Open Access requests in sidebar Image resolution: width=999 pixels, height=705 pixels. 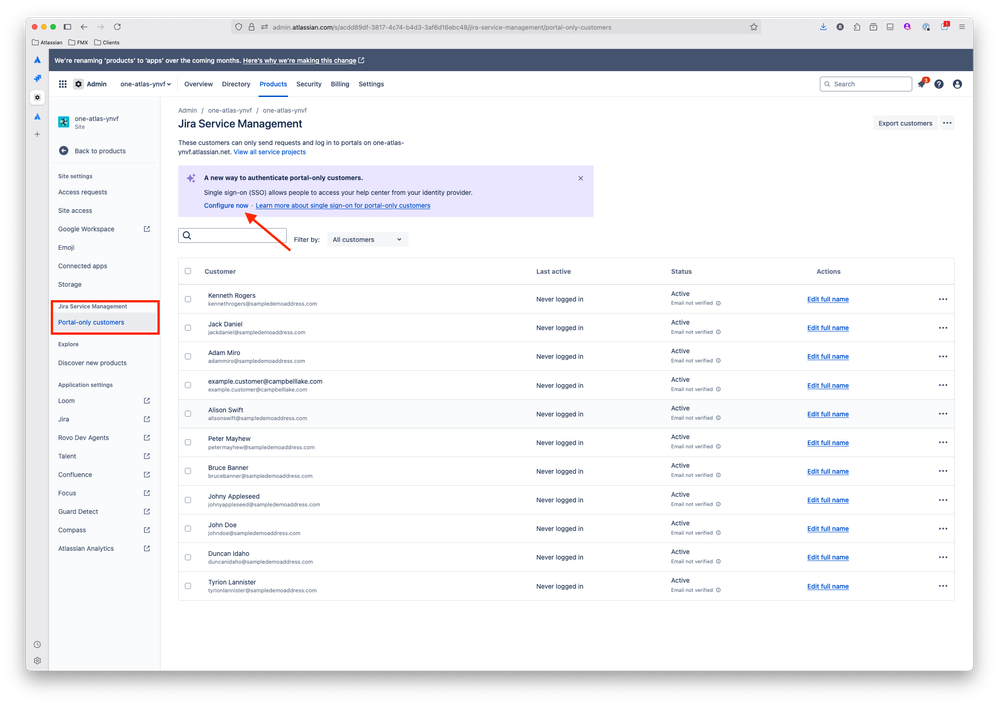tap(83, 192)
